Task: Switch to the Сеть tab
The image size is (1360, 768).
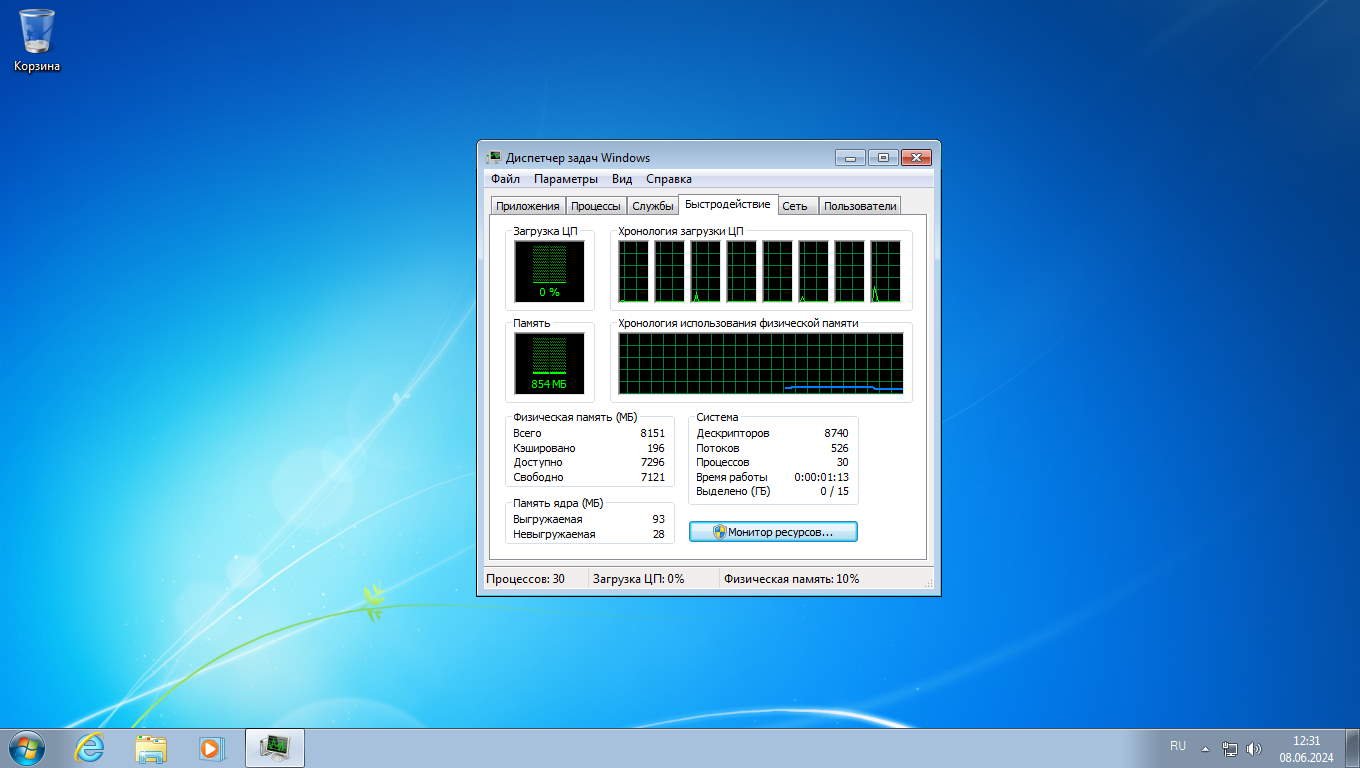Action: pyautogui.click(x=795, y=206)
